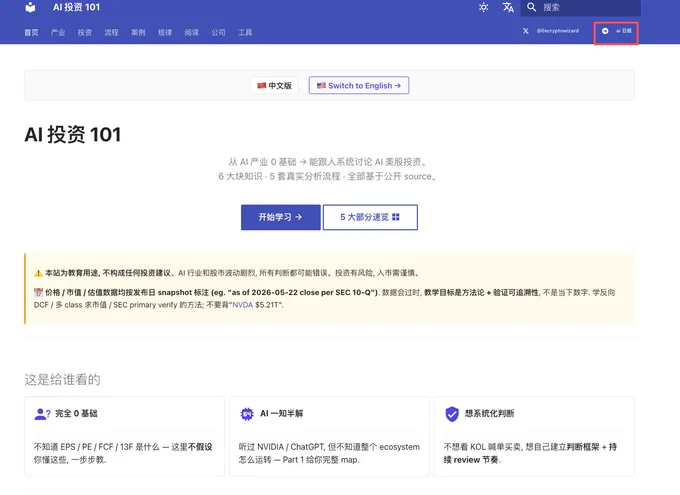The width and height of the screenshot is (680, 495).
Task: Toggle the light/dark theme sun icon
Action: [x=484, y=7]
